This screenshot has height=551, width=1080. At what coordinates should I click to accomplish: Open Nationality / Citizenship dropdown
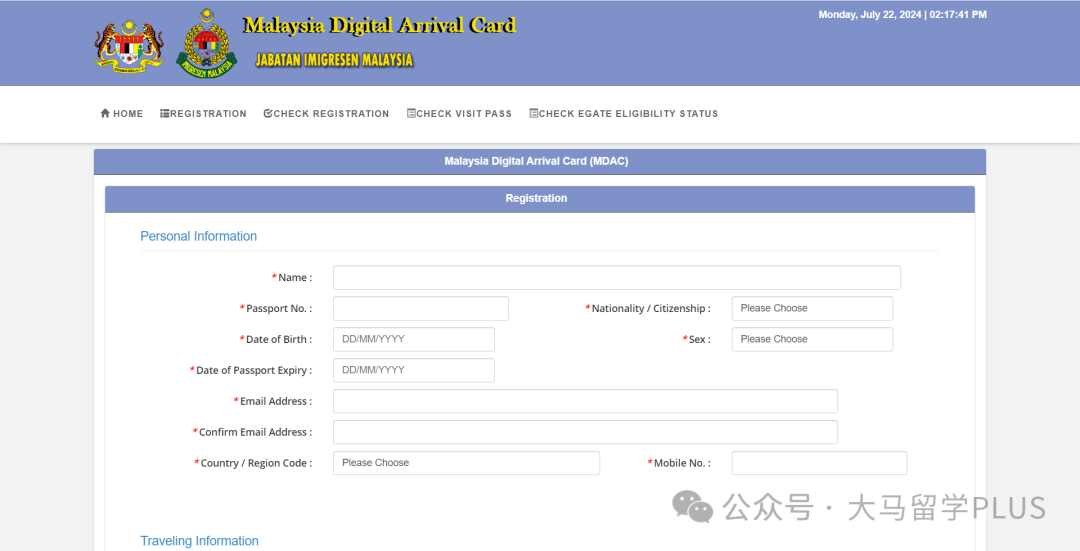812,309
